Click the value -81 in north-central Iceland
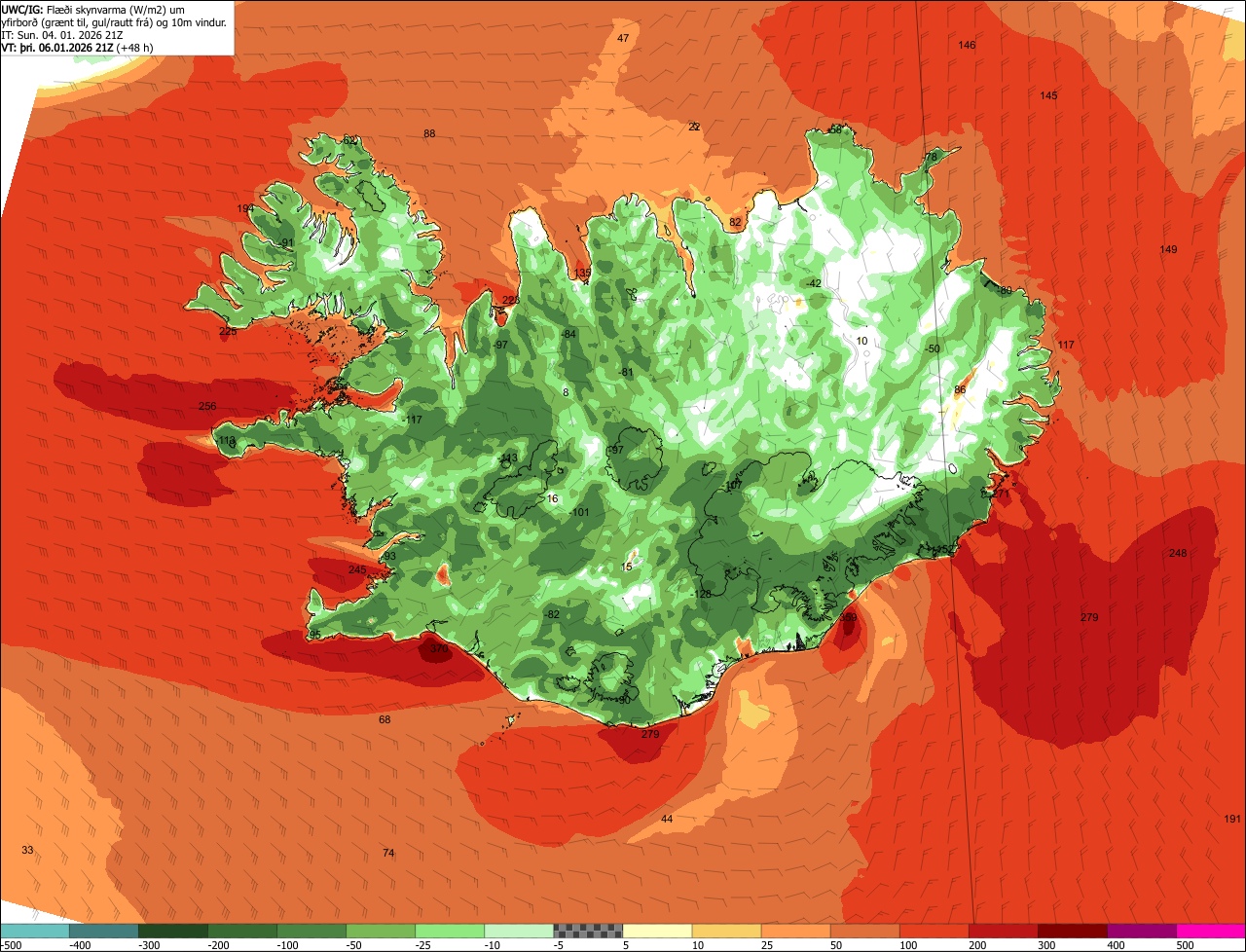This screenshot has width=1246, height=952. (x=626, y=372)
